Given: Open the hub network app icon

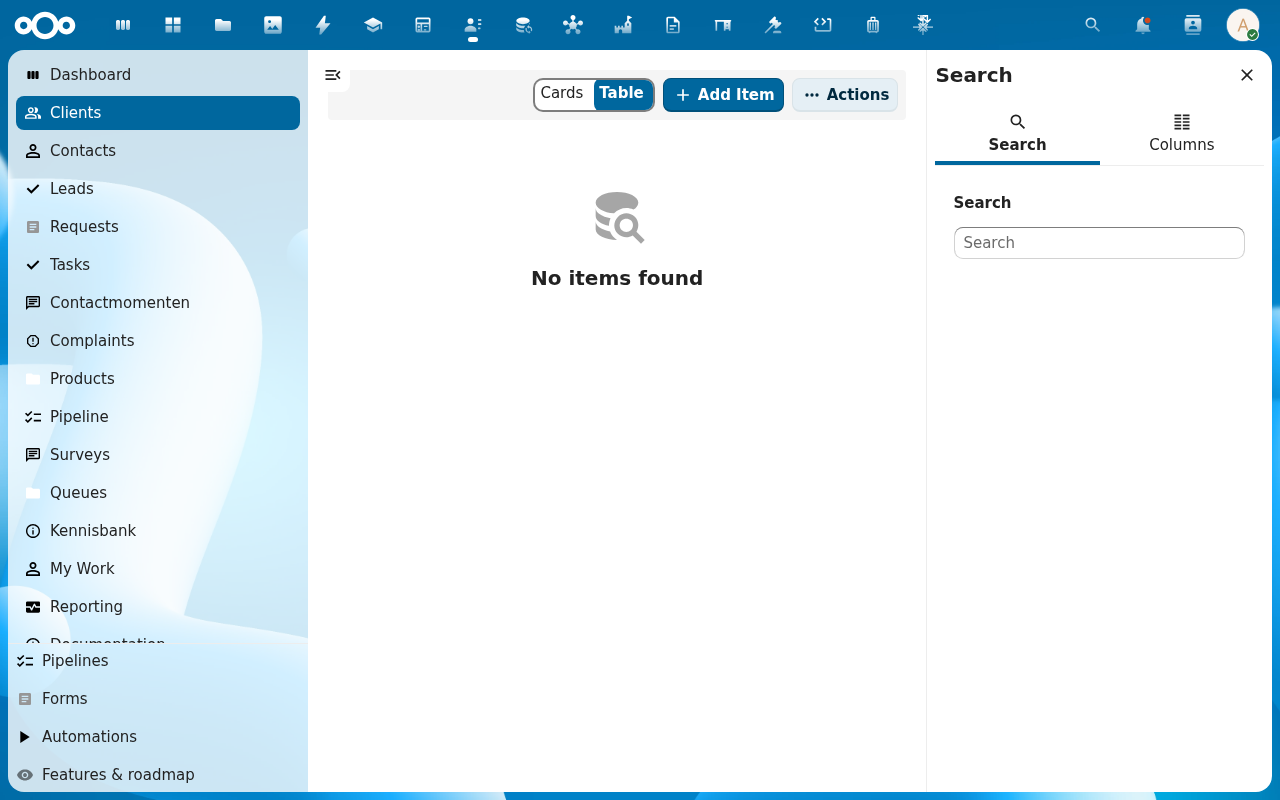Looking at the screenshot, I should (x=573, y=25).
